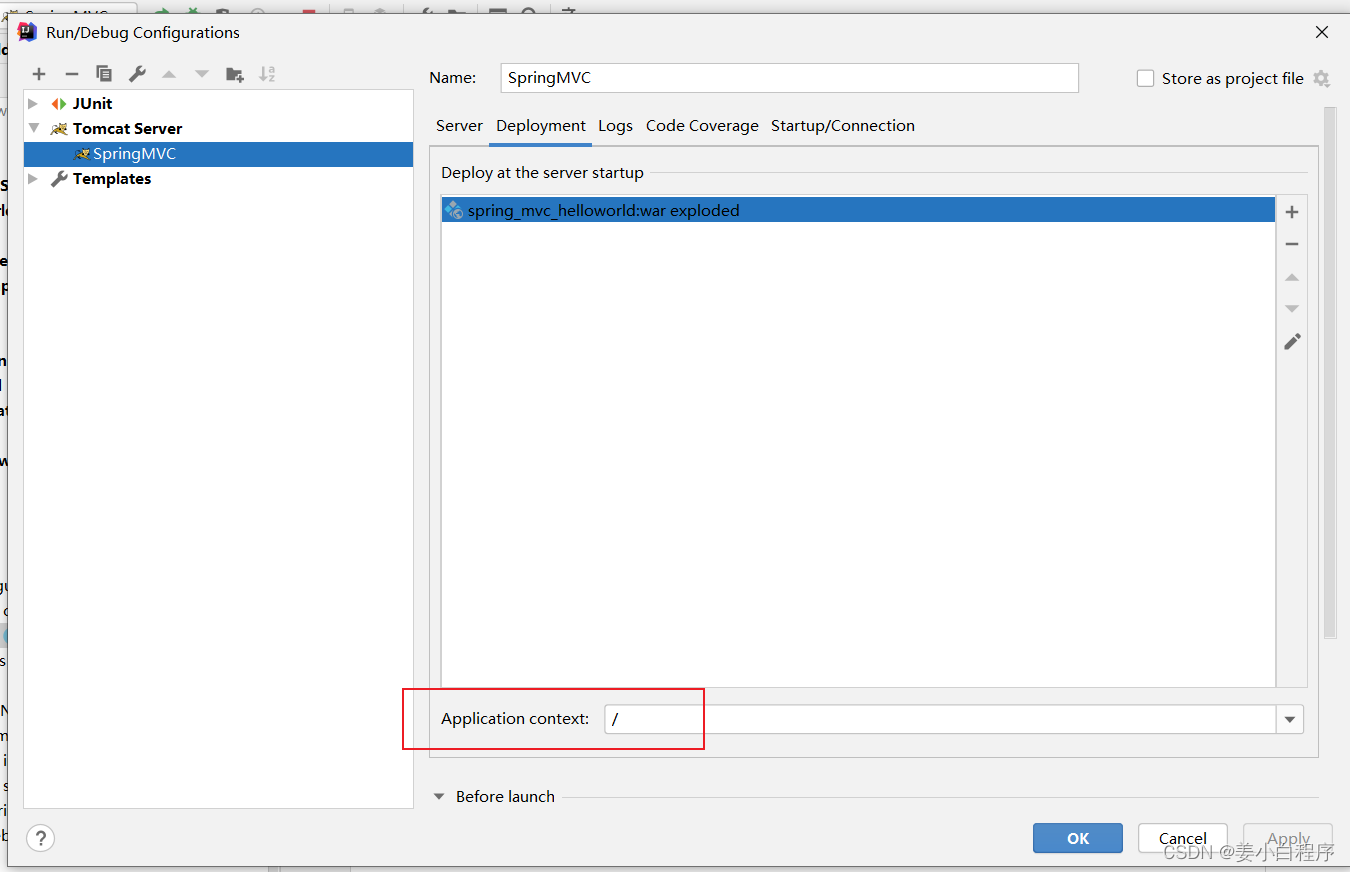Open Store as project file settings gear

(x=1321, y=79)
